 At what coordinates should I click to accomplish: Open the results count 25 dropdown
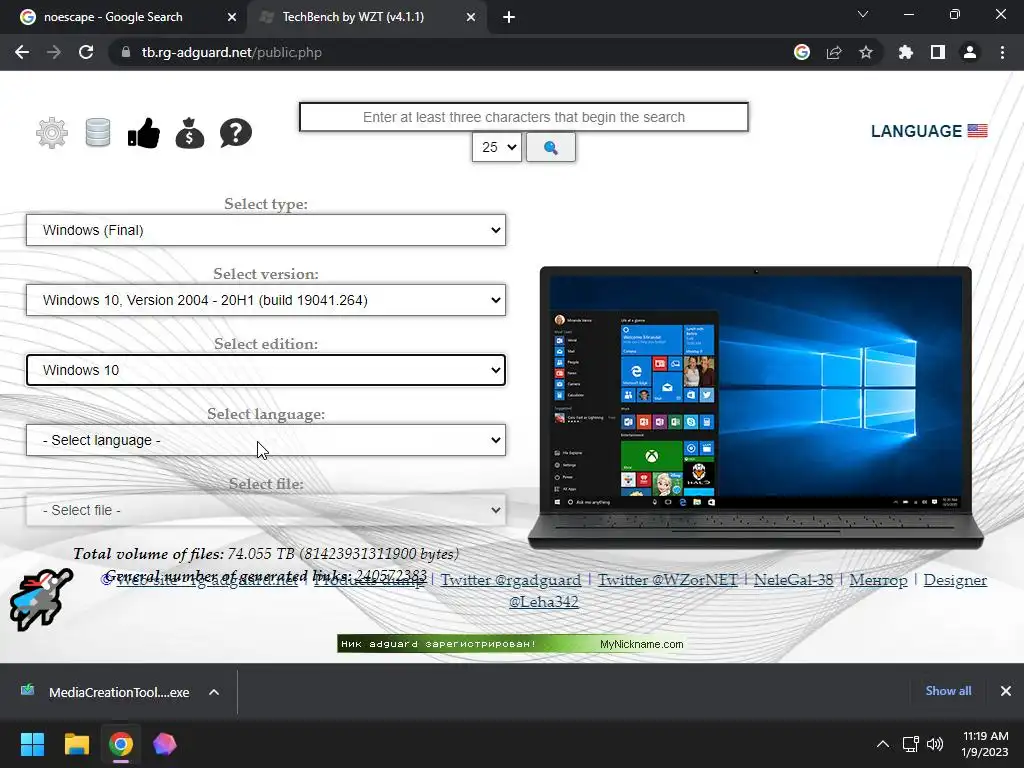(x=496, y=148)
